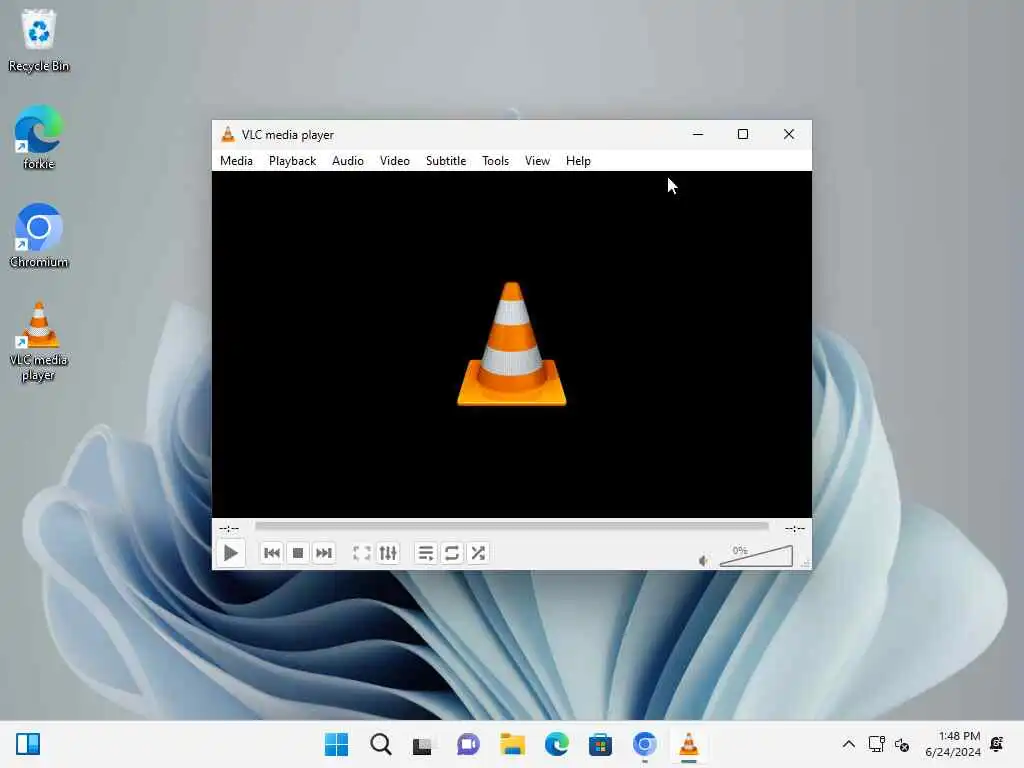Open the Tools menu
The height and width of the screenshot is (768, 1024).
click(x=495, y=161)
